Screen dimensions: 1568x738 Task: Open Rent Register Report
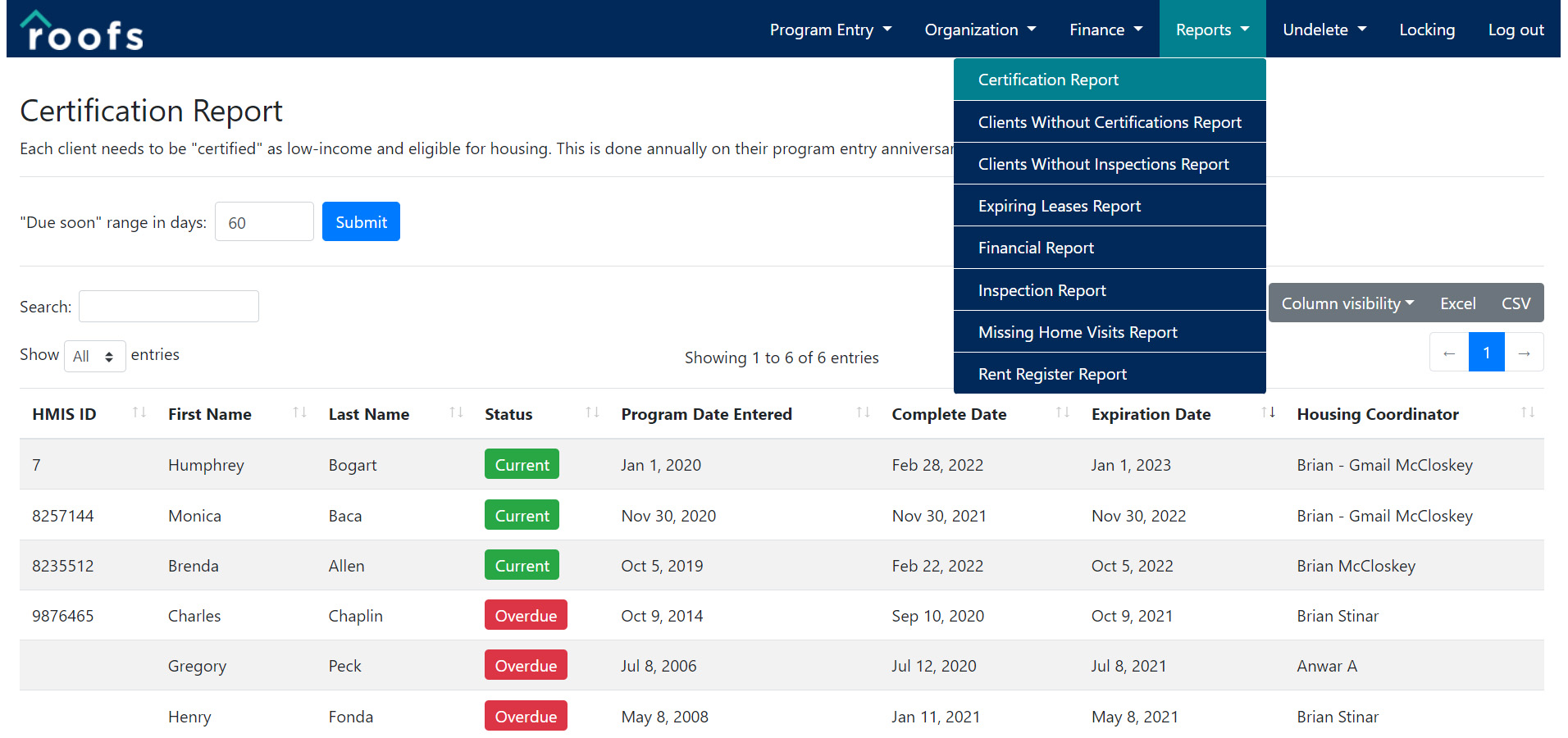pos(1110,374)
